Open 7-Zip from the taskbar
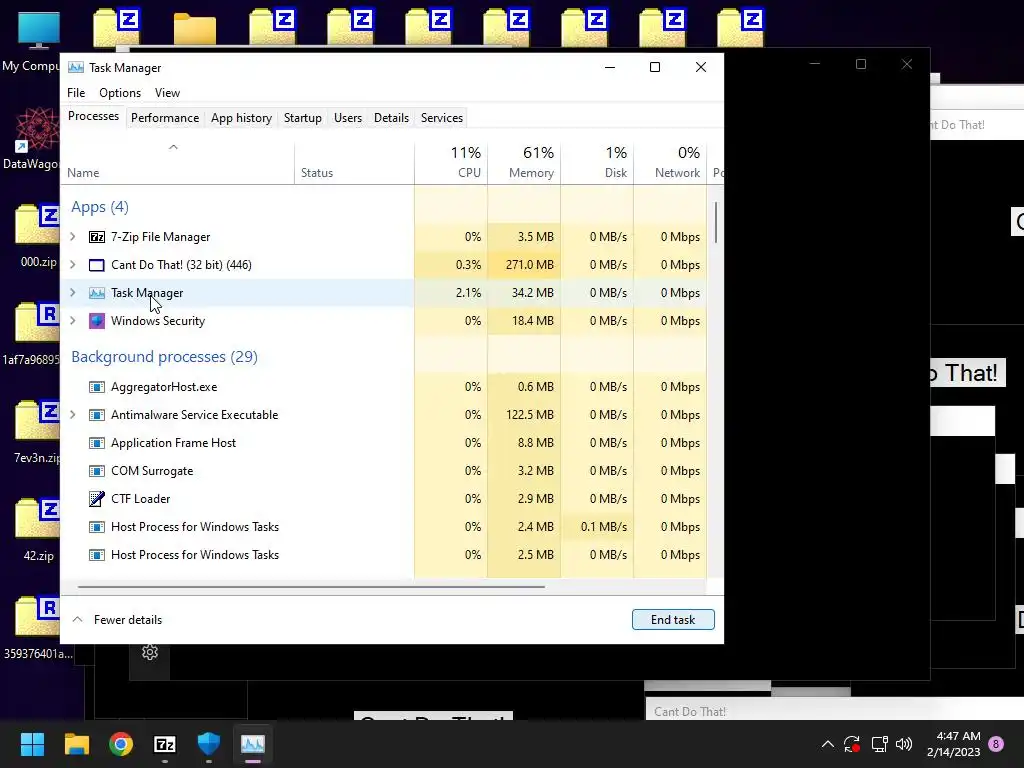 click(x=165, y=744)
